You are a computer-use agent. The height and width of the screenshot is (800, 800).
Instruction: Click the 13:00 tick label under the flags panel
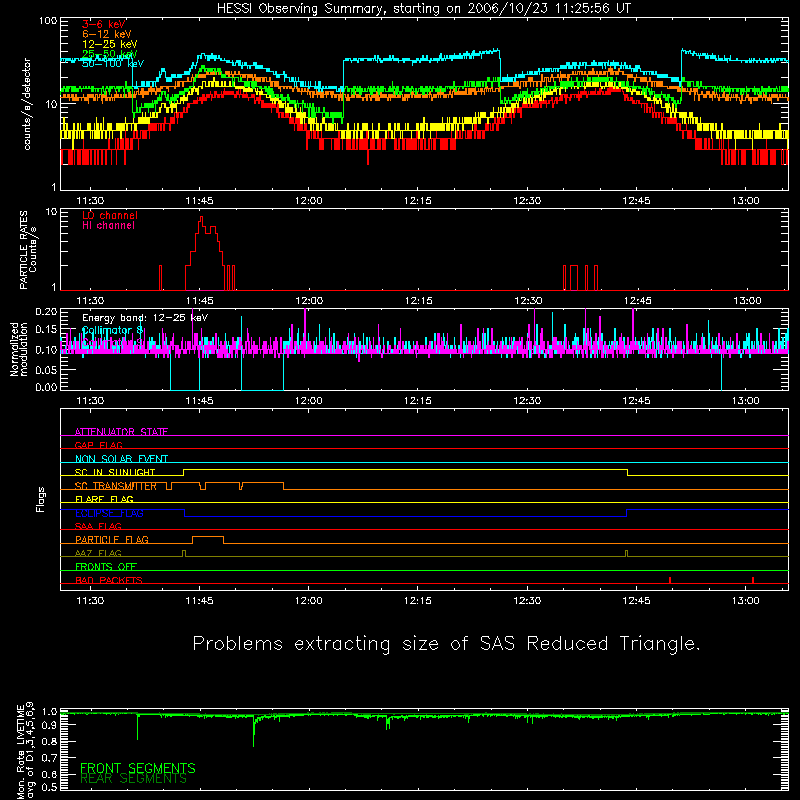pyautogui.click(x=745, y=601)
